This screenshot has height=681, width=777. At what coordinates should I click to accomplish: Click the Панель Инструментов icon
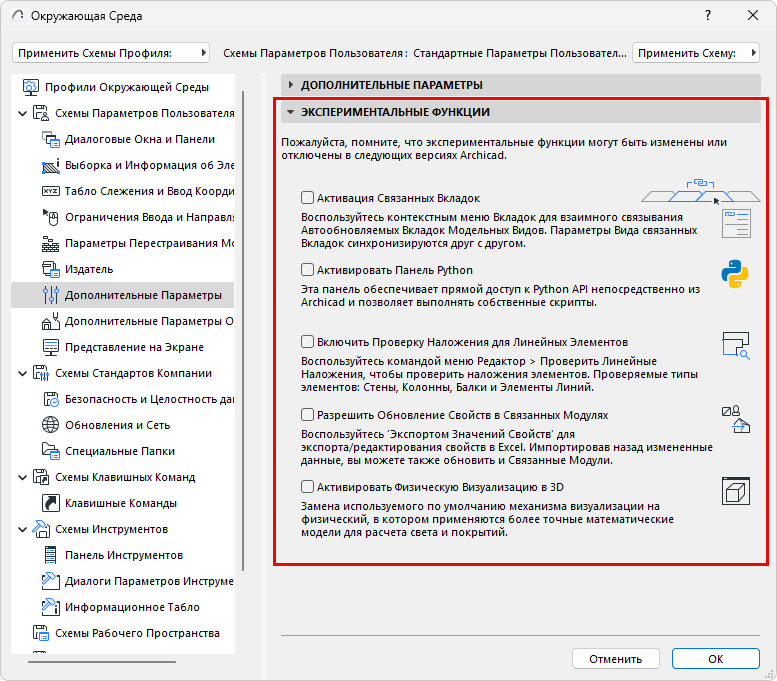51,555
